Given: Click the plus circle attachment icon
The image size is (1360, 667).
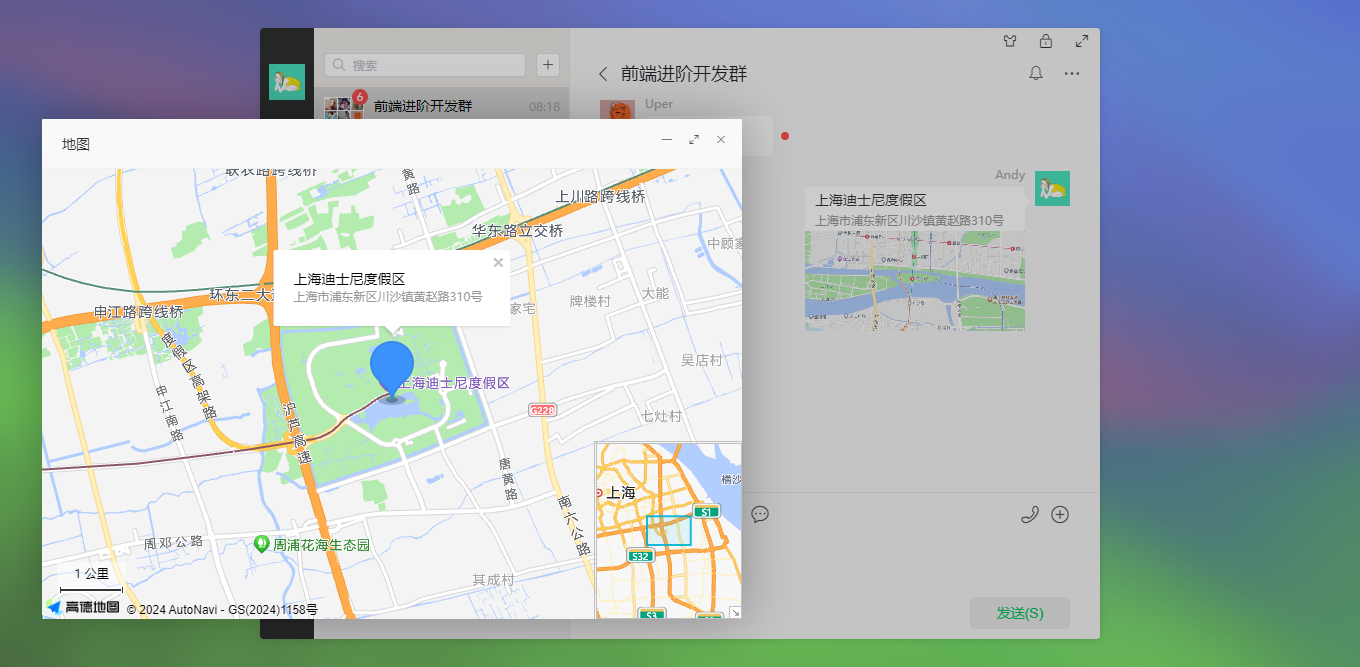Looking at the screenshot, I should [1060, 514].
